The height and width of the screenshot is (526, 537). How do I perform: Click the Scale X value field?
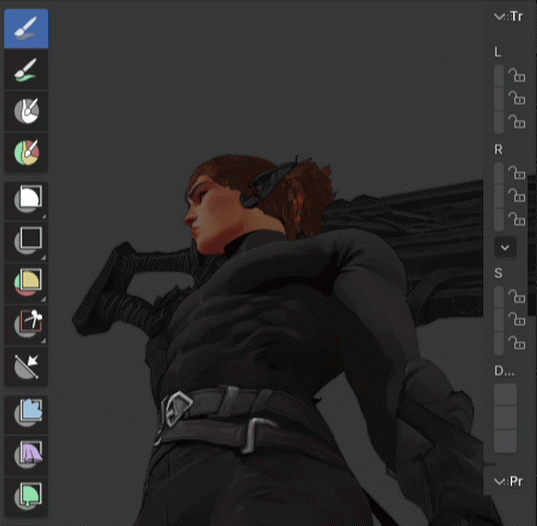pos(499,297)
